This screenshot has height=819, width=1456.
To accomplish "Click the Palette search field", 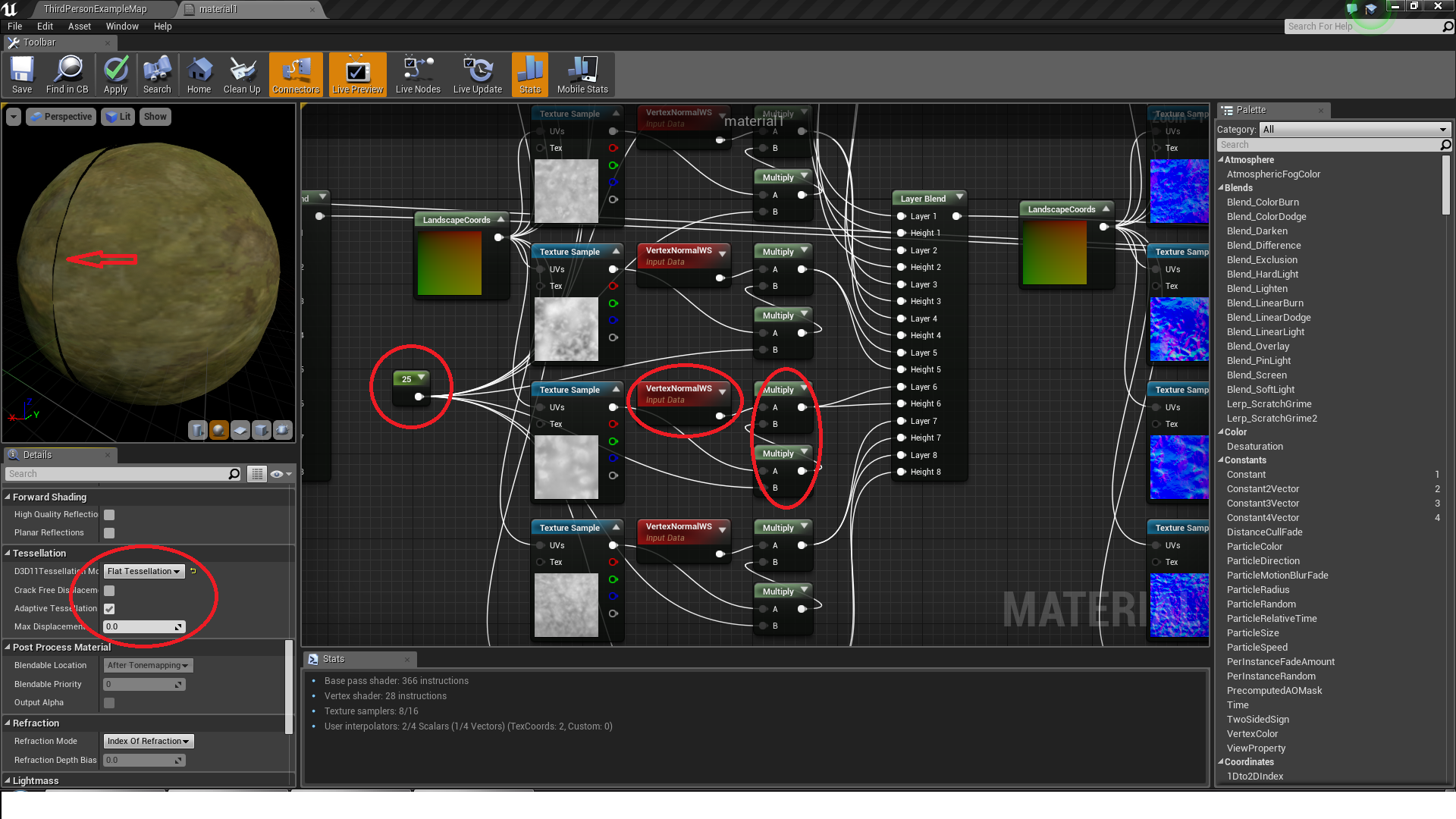I will coord(1335,145).
